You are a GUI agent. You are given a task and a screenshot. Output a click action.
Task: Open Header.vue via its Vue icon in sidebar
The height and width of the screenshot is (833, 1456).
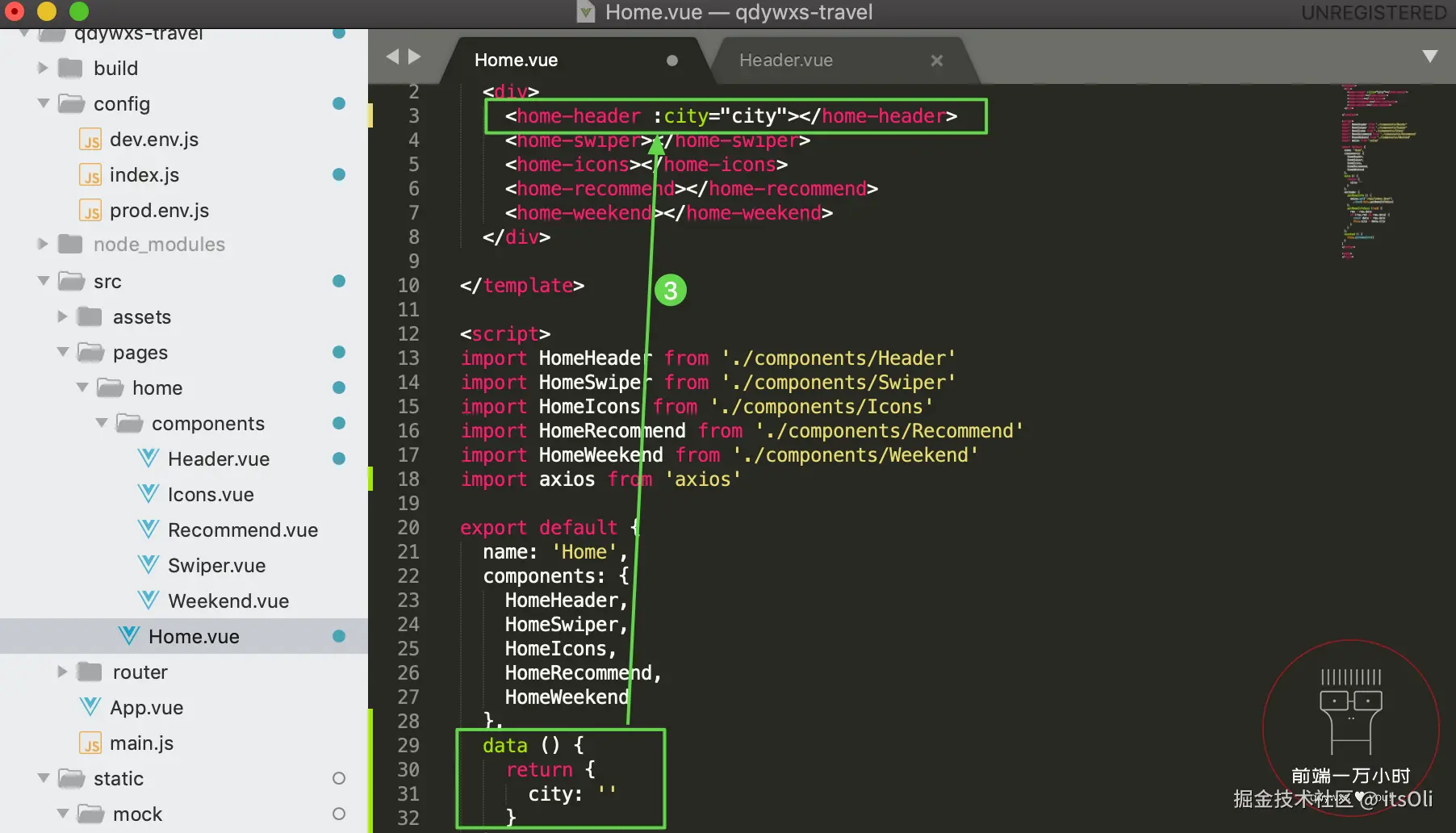tap(149, 458)
